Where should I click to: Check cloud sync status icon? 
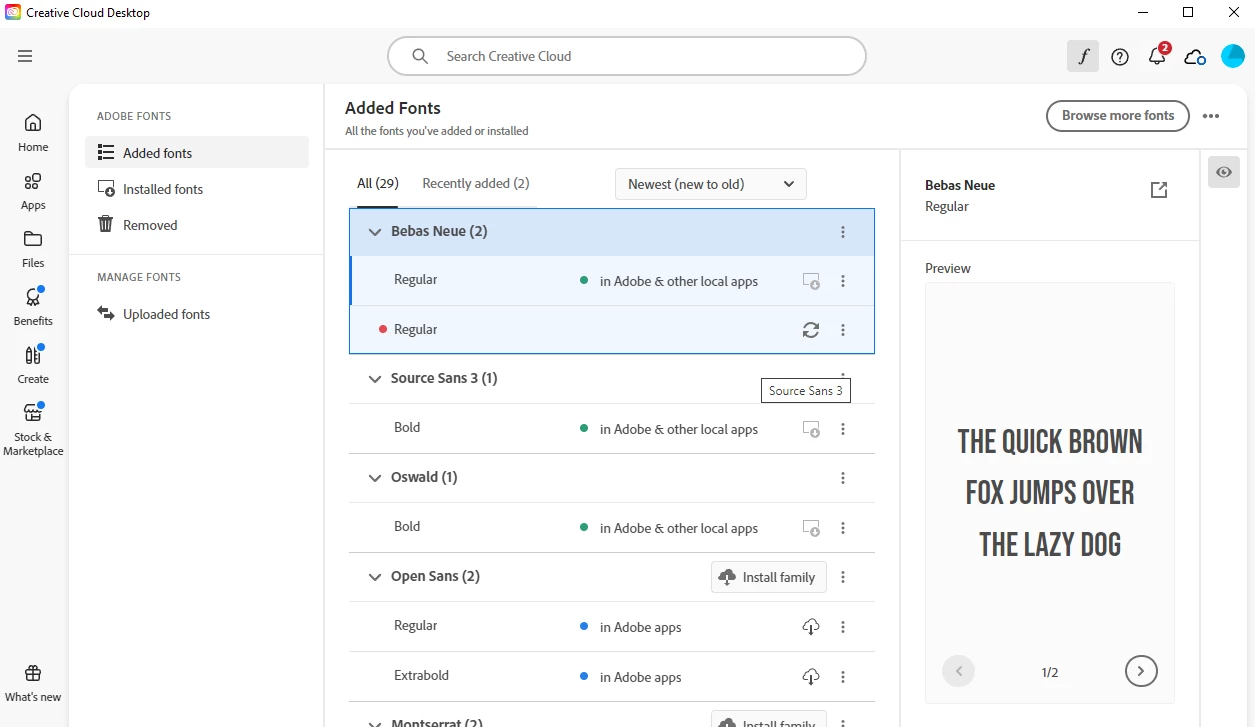click(x=1195, y=57)
